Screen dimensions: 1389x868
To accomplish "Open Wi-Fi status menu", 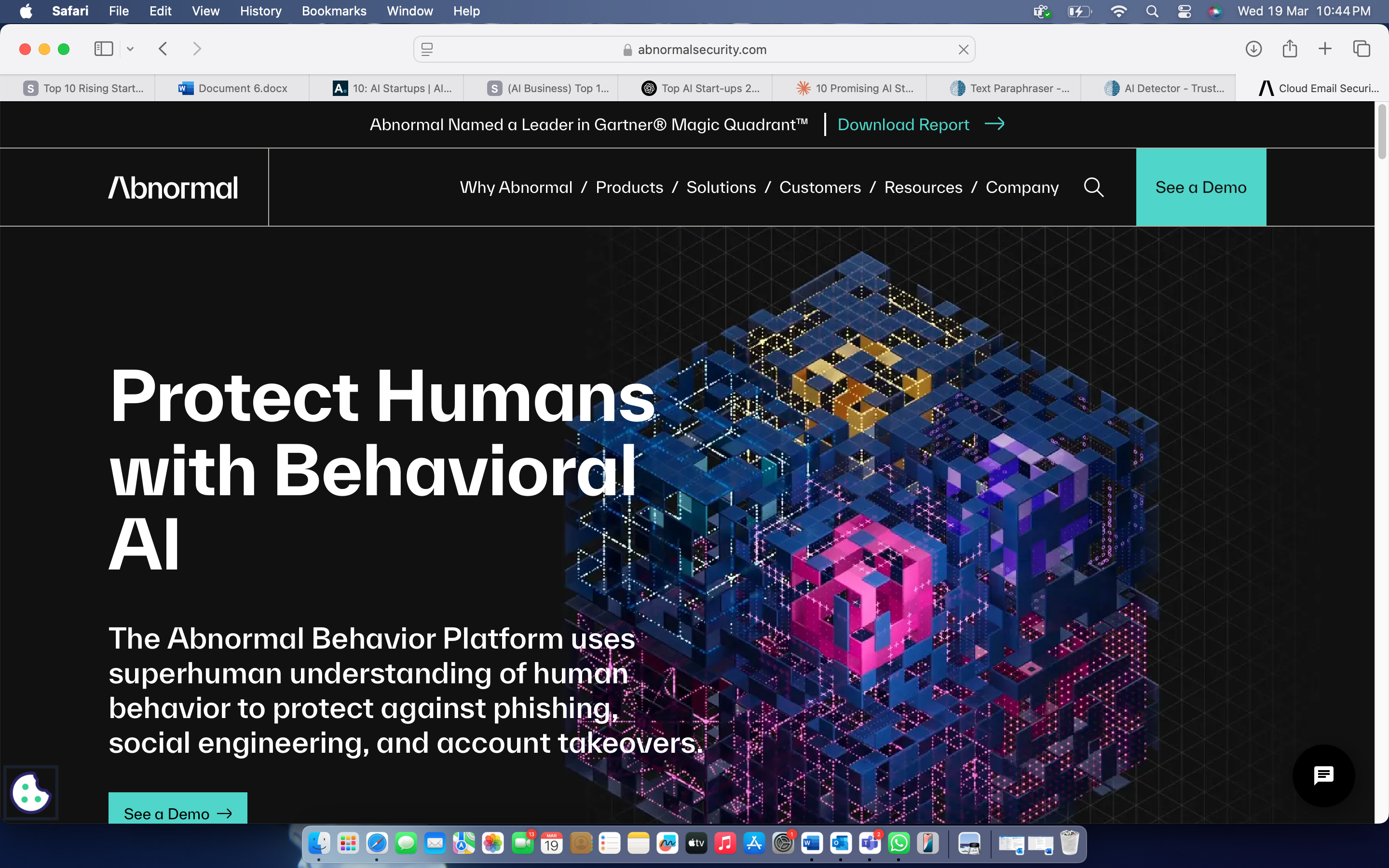I will click(1118, 11).
